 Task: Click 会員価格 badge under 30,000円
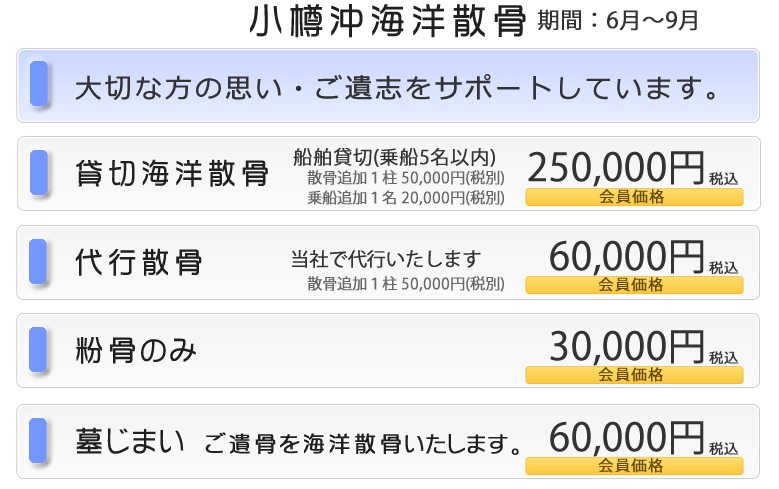click(634, 375)
